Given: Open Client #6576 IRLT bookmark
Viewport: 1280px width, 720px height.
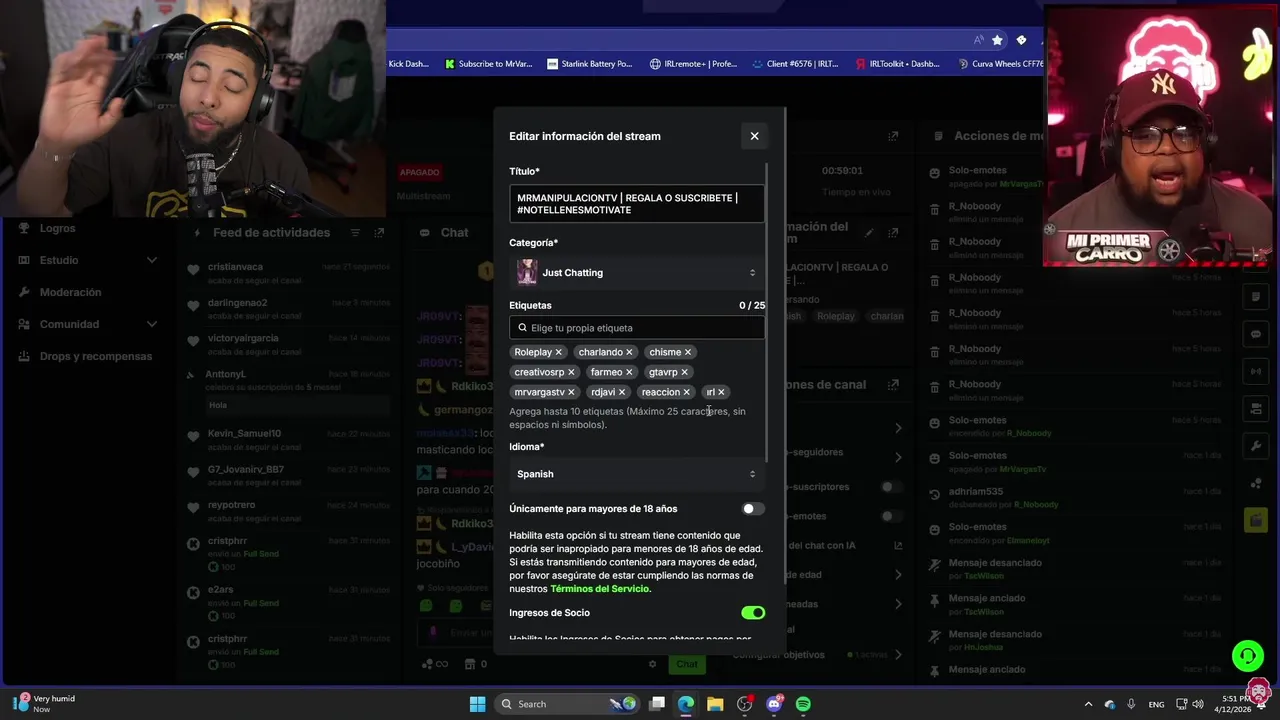Looking at the screenshot, I should coord(795,64).
